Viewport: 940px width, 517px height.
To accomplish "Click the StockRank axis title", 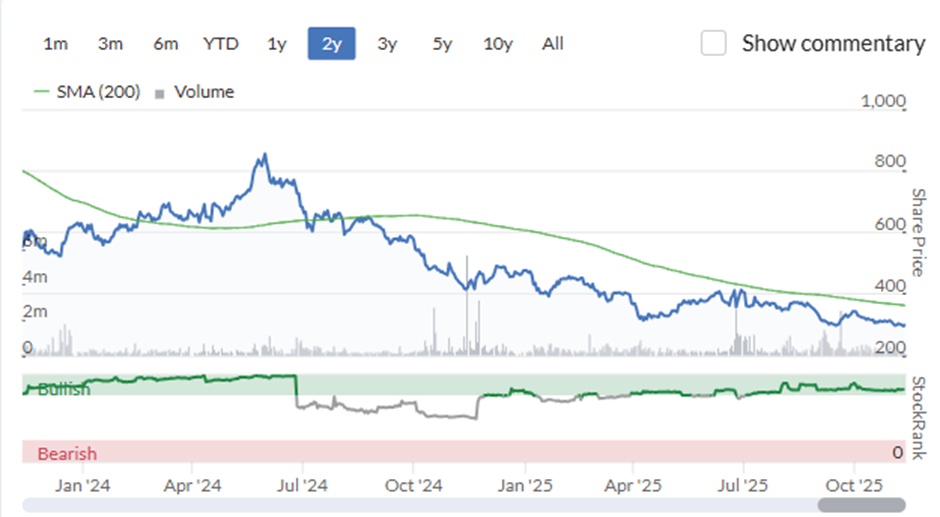I will pyautogui.click(x=918, y=418).
